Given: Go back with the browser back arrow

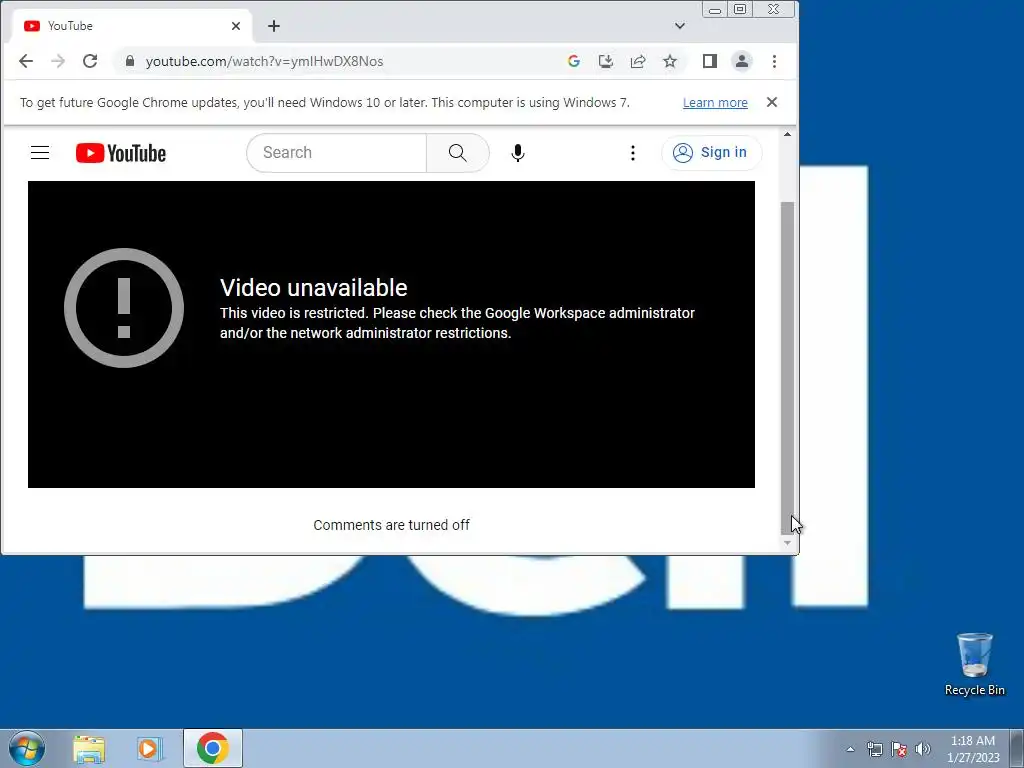Looking at the screenshot, I should click(25, 61).
